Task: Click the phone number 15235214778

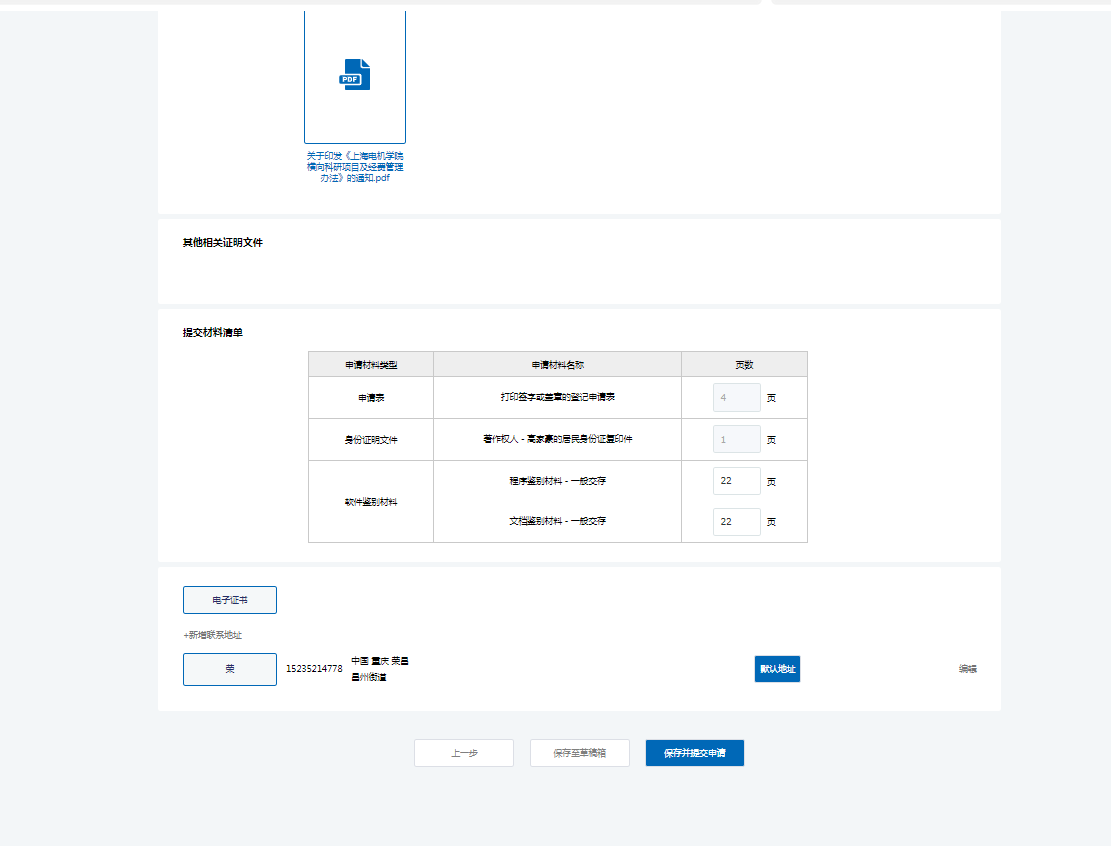Action: 314,668
